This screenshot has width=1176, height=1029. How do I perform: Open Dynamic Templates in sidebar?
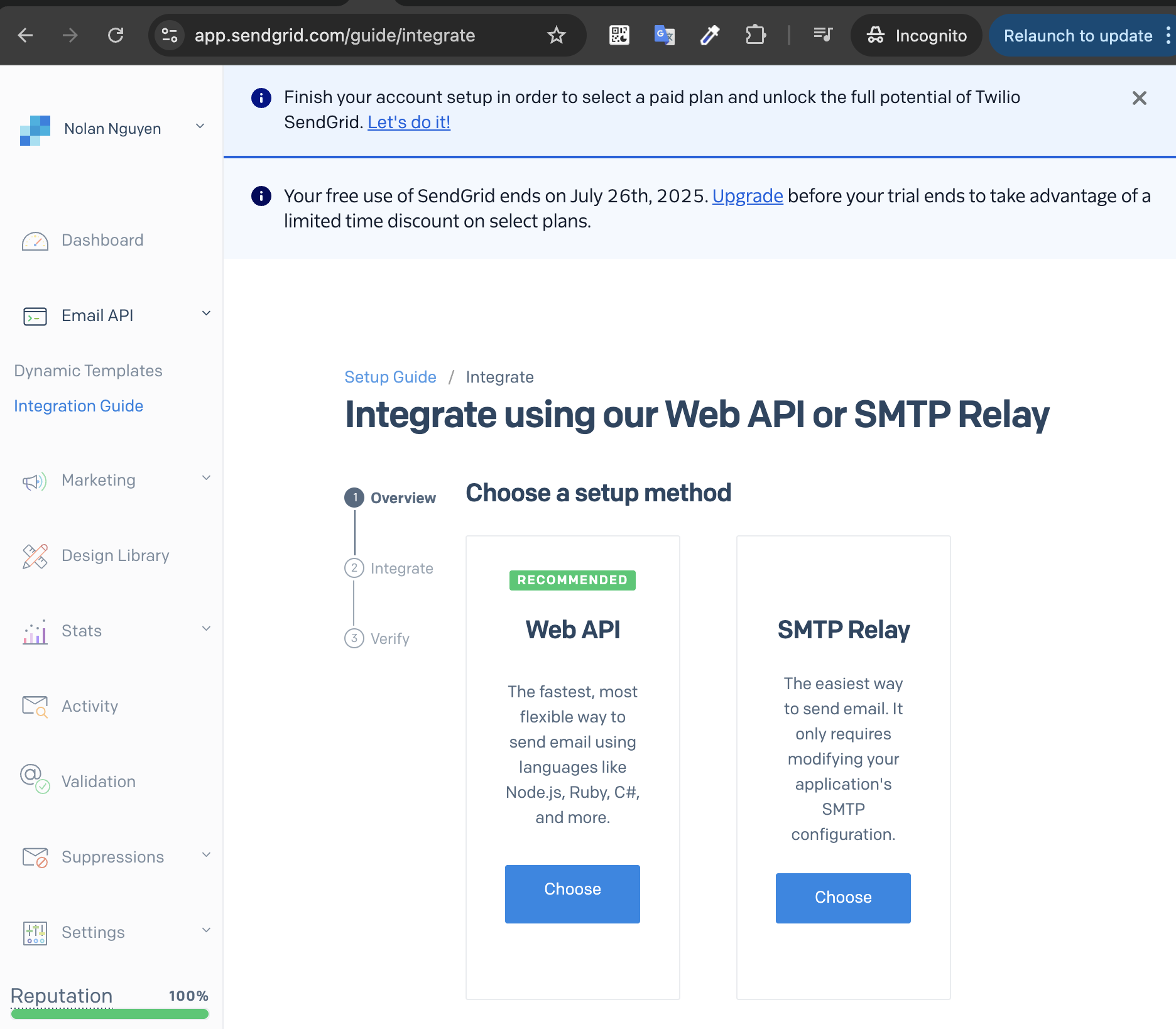pos(88,371)
